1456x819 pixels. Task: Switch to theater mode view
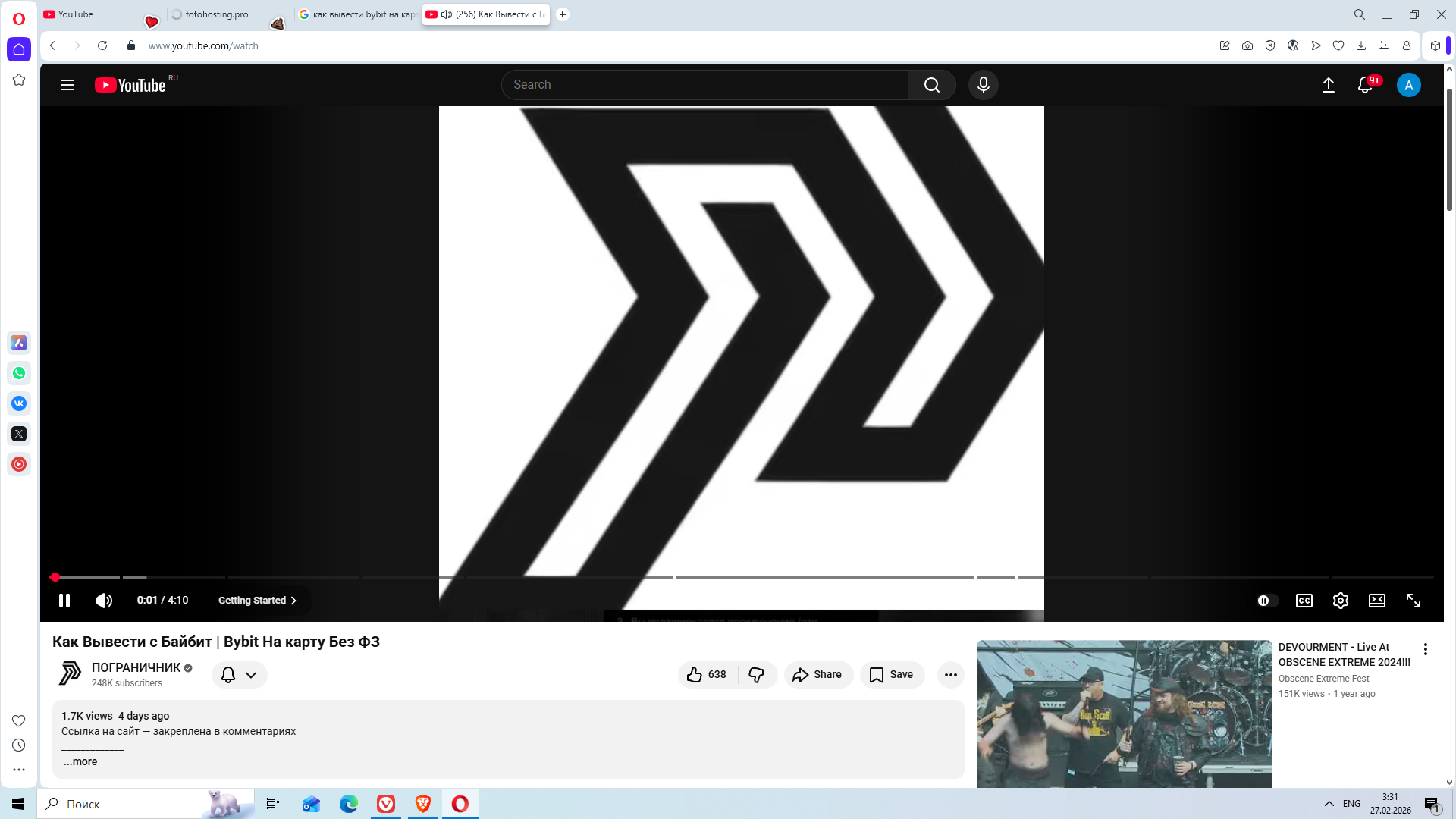[x=1376, y=601]
